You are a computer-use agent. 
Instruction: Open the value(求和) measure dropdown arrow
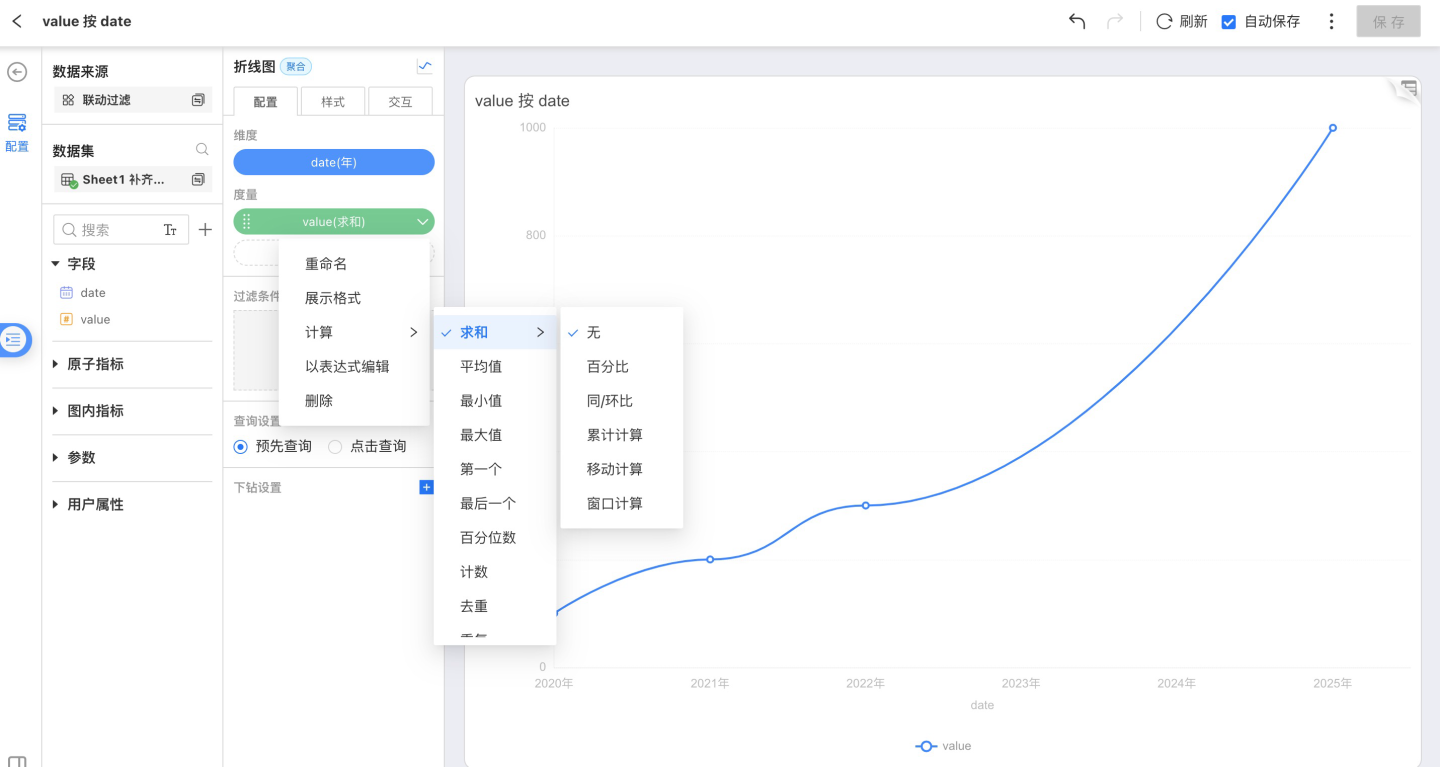pos(422,222)
